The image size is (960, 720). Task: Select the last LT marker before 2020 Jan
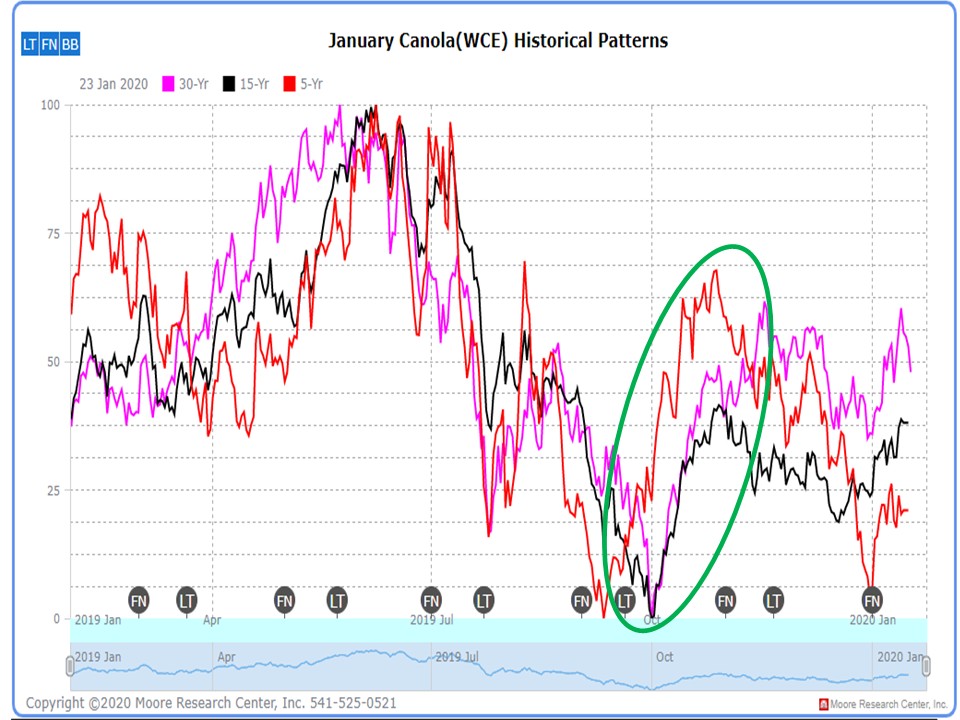pyautogui.click(x=774, y=600)
